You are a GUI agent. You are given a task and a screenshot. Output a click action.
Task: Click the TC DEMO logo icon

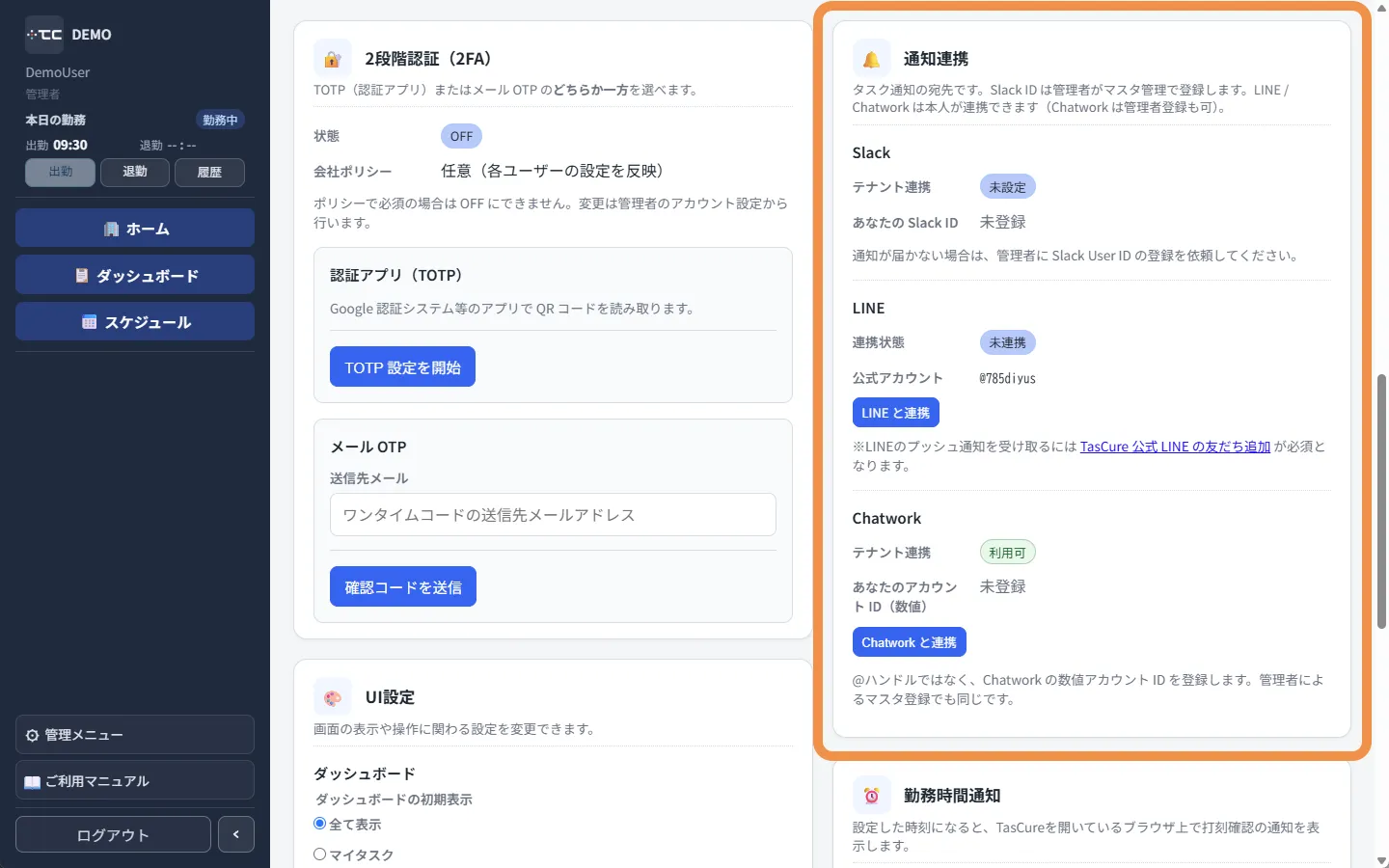pos(44,35)
